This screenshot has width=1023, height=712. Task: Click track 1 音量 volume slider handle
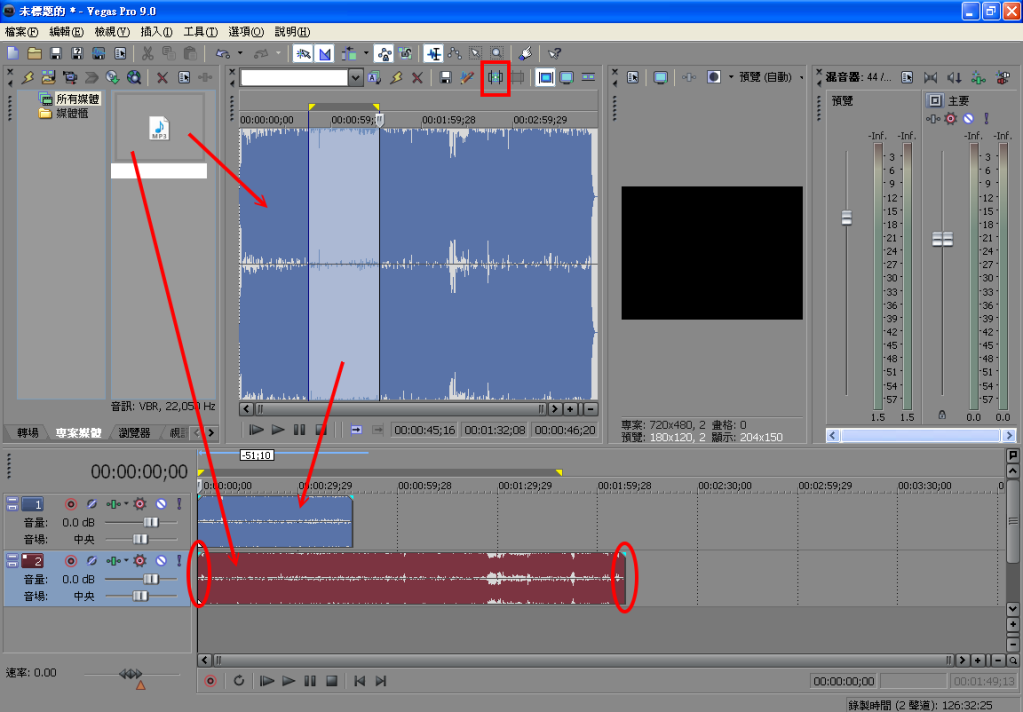150,522
